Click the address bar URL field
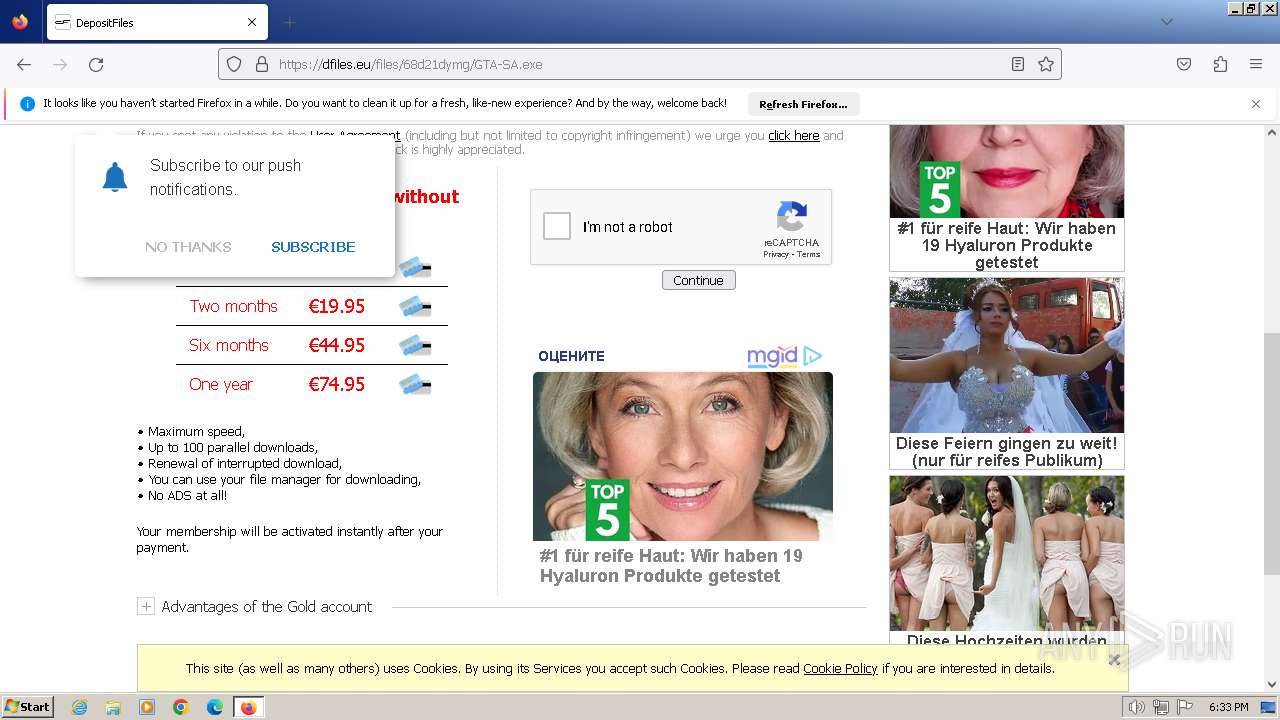Screen dimensions: 1280x720 coord(640,64)
